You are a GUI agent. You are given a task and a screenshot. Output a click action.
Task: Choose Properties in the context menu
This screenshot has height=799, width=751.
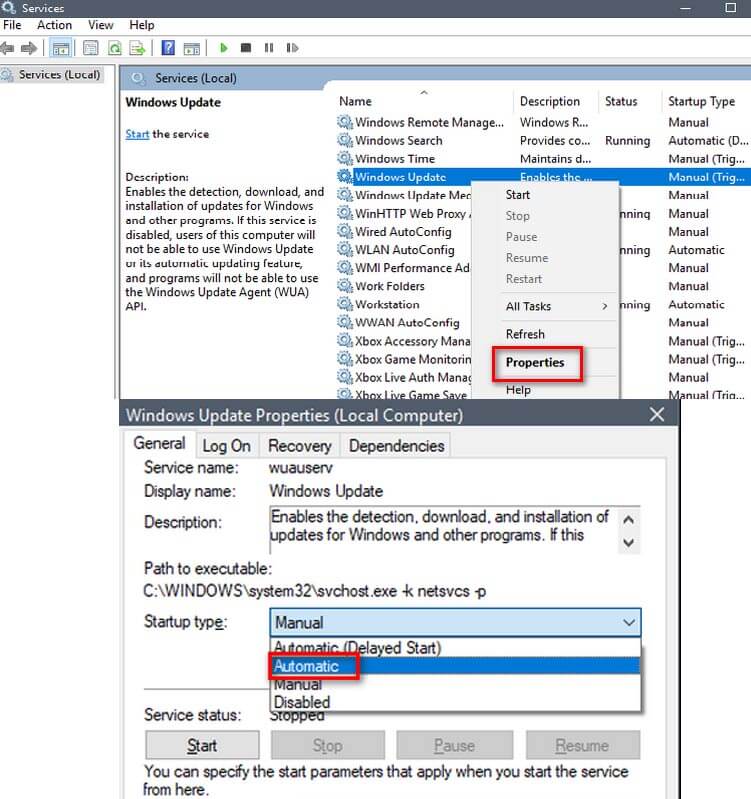pyautogui.click(x=535, y=362)
